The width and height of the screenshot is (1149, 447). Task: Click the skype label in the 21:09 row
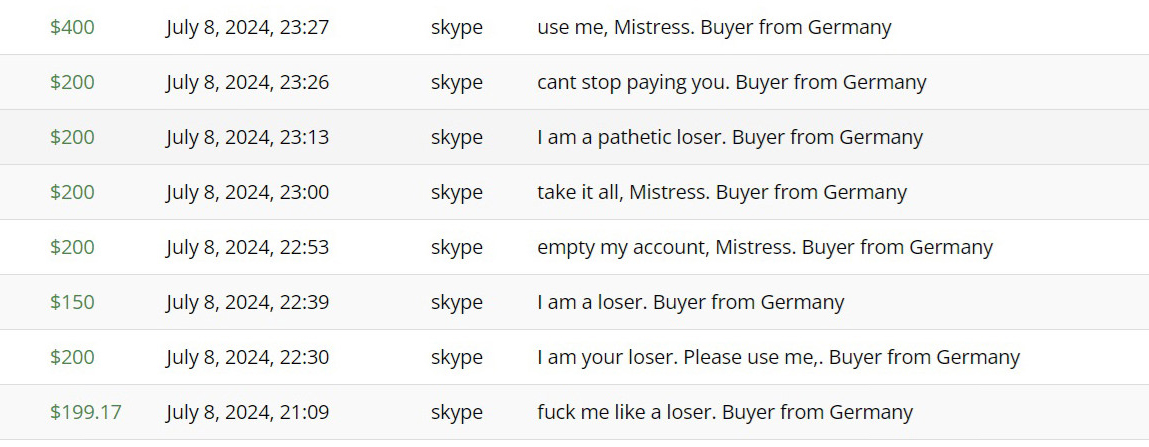[x=457, y=413]
